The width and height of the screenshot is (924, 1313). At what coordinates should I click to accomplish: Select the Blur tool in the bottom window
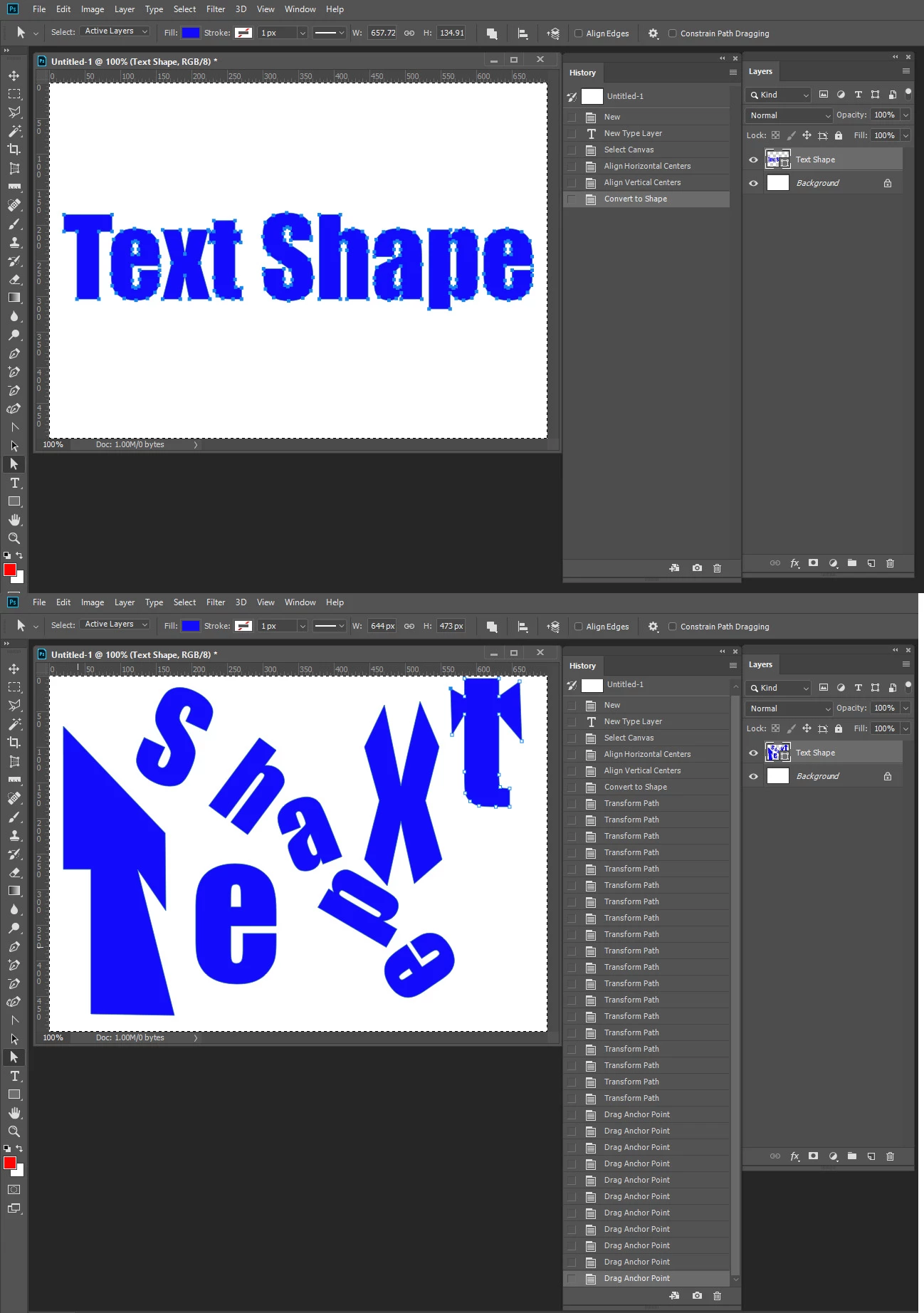point(14,909)
